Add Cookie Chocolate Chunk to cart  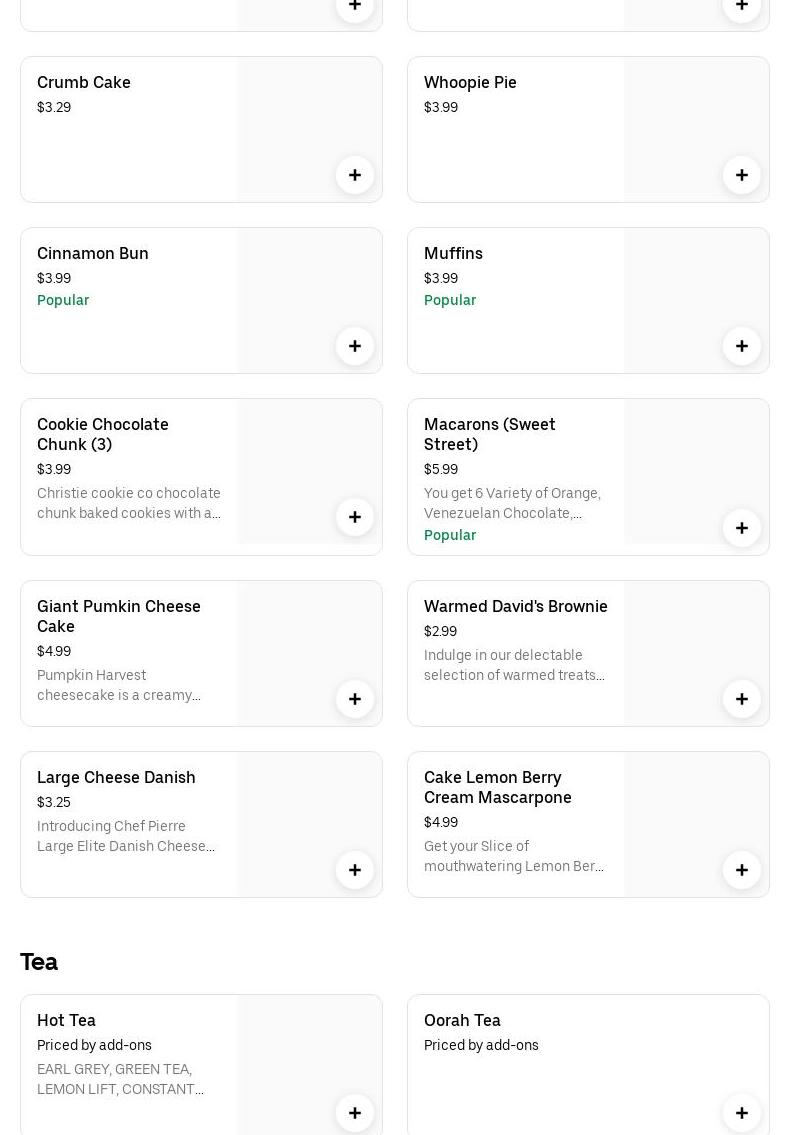tap(355, 517)
